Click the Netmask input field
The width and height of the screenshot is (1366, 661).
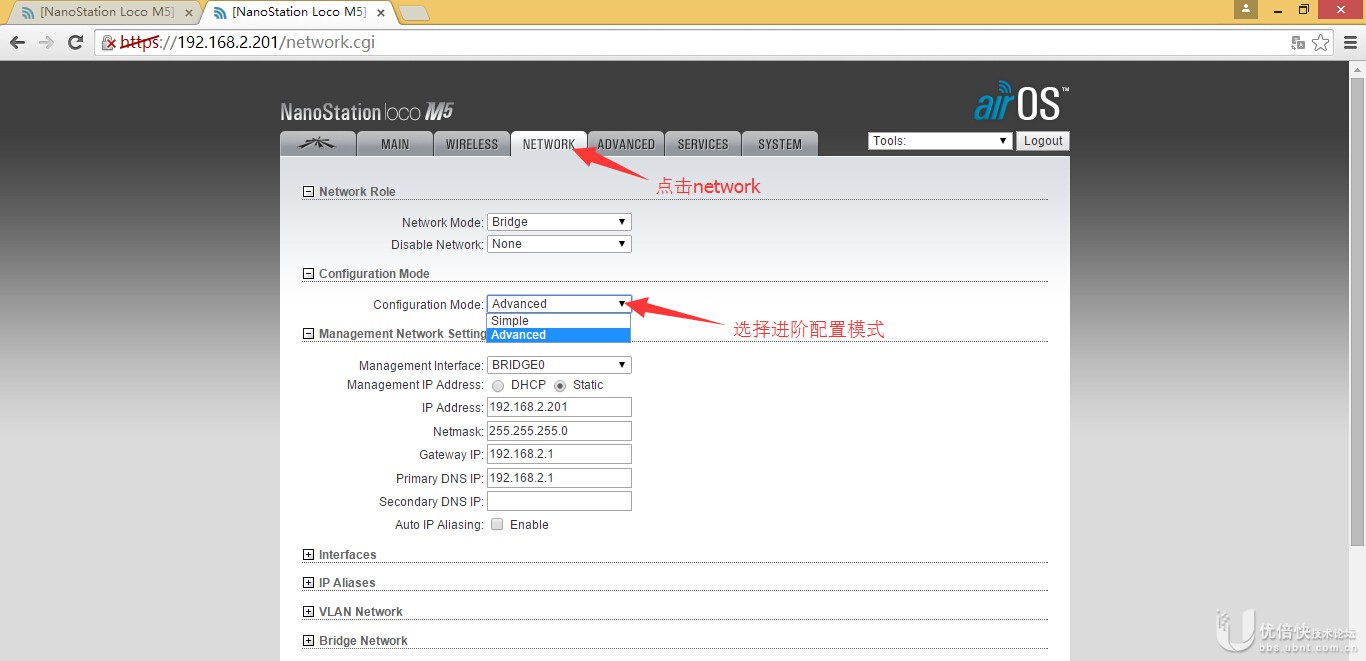559,431
